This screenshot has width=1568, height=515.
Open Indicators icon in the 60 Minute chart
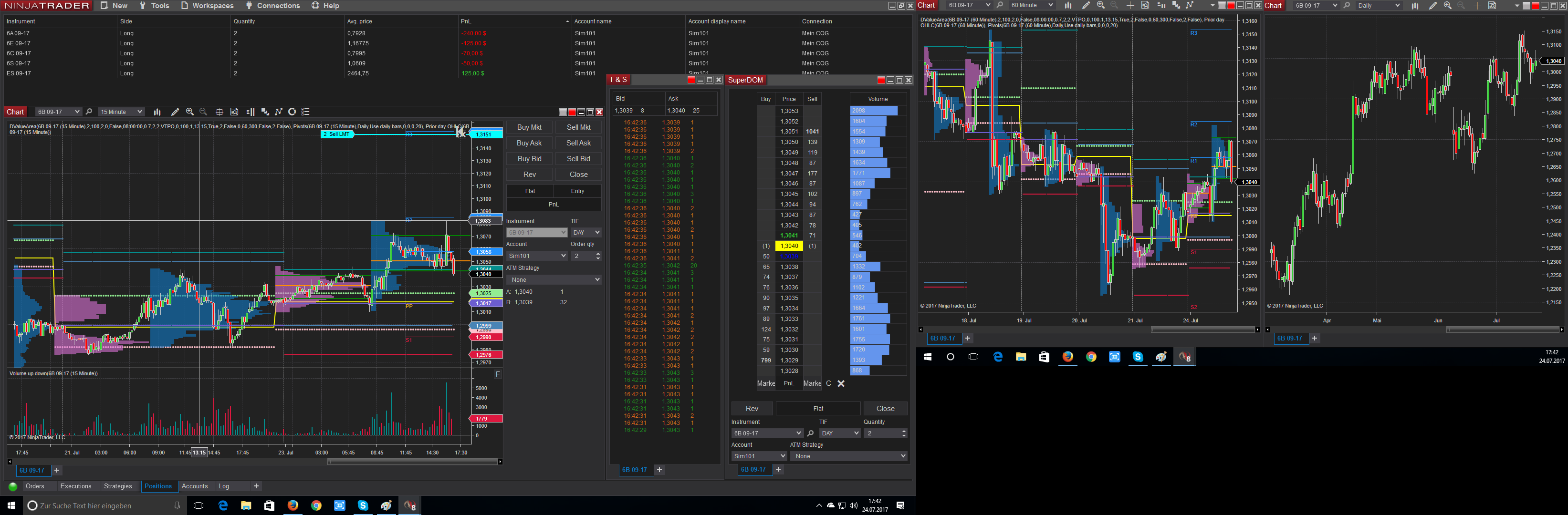coord(1176,5)
